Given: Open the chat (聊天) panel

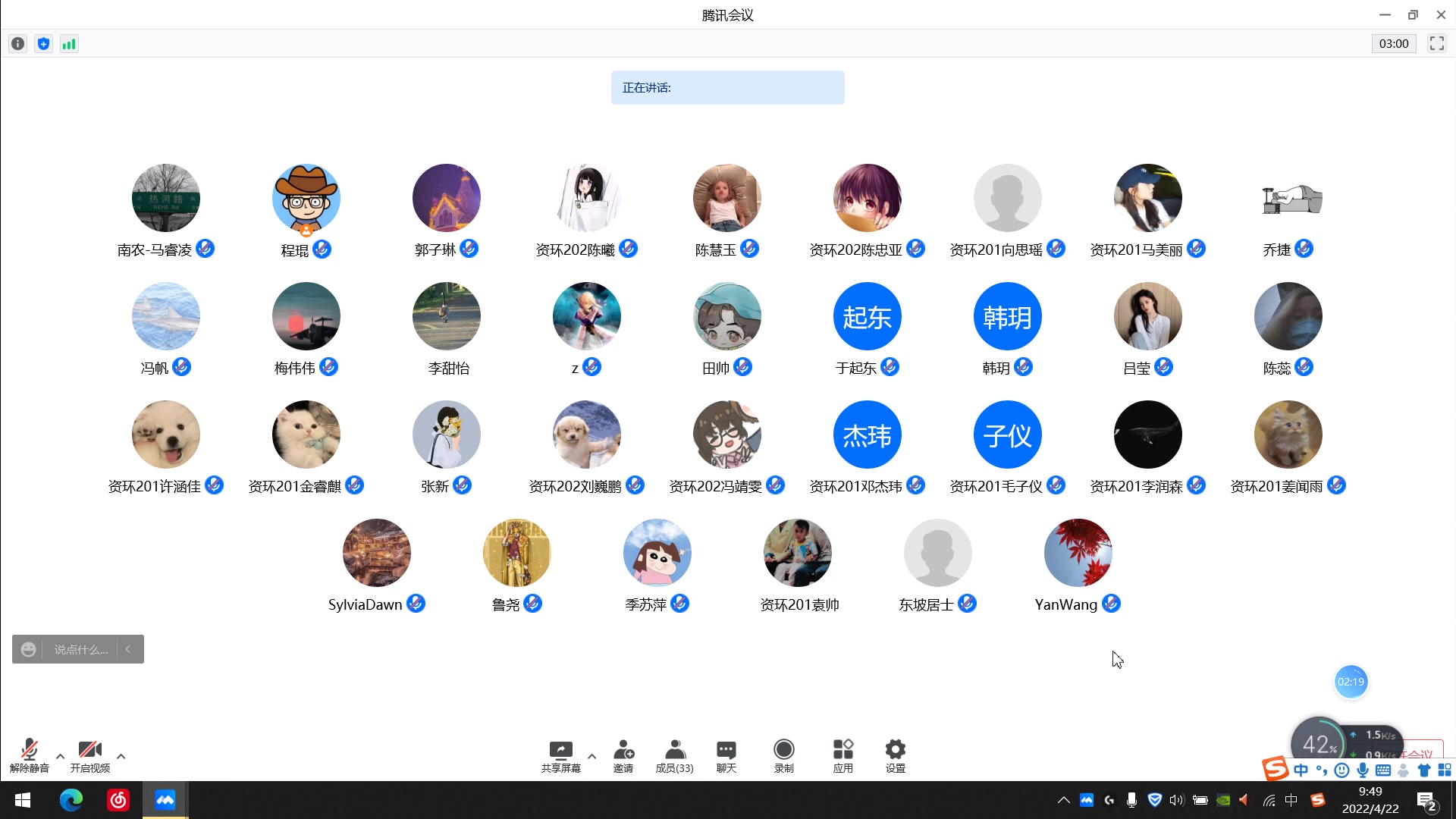Looking at the screenshot, I should click(x=726, y=756).
